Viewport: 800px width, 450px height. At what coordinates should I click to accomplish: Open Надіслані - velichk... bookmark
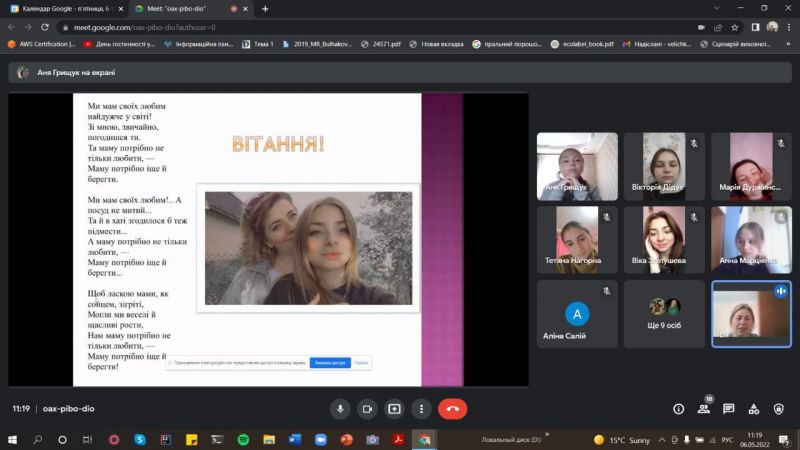pos(657,44)
